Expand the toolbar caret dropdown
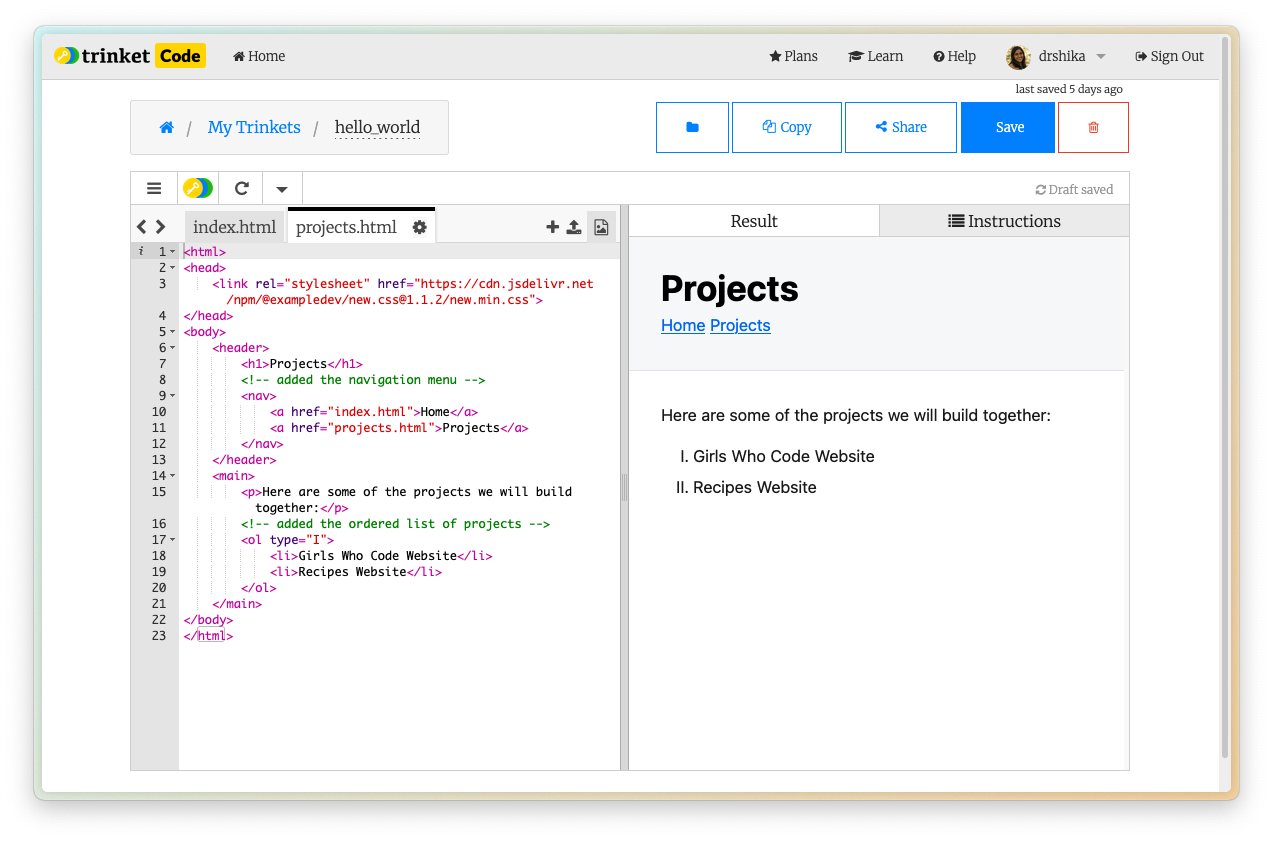 click(x=282, y=188)
